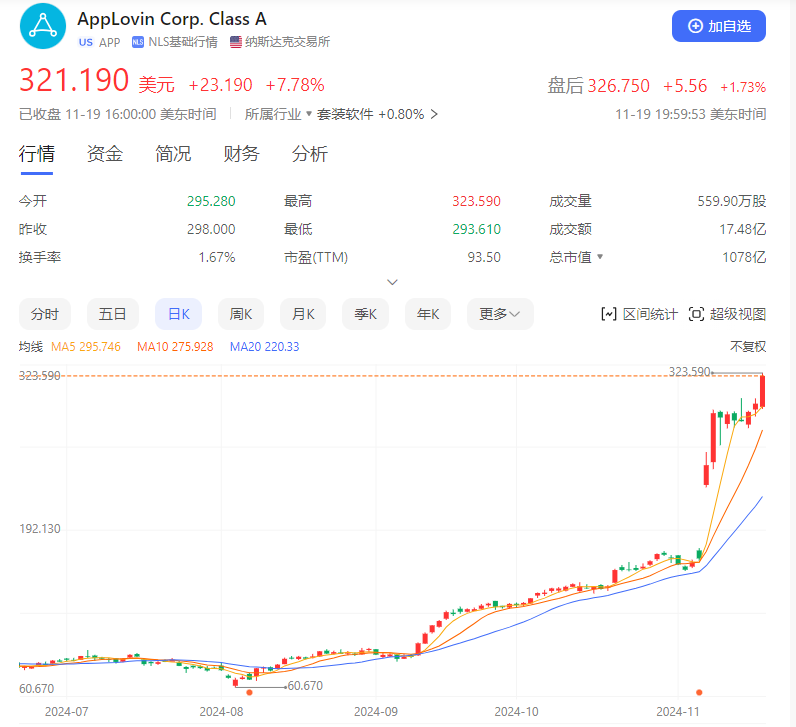Click the 加自选 add to watchlist button
The width and height of the screenshot is (796, 727).
pos(718,26)
